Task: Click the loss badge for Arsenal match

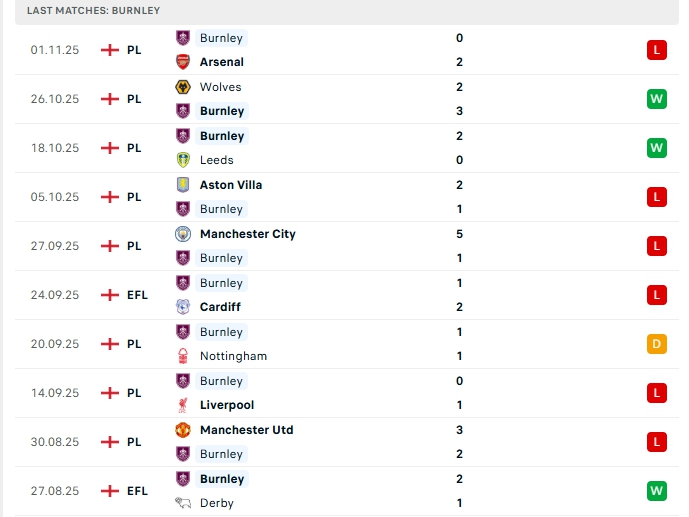Action: click(x=656, y=50)
